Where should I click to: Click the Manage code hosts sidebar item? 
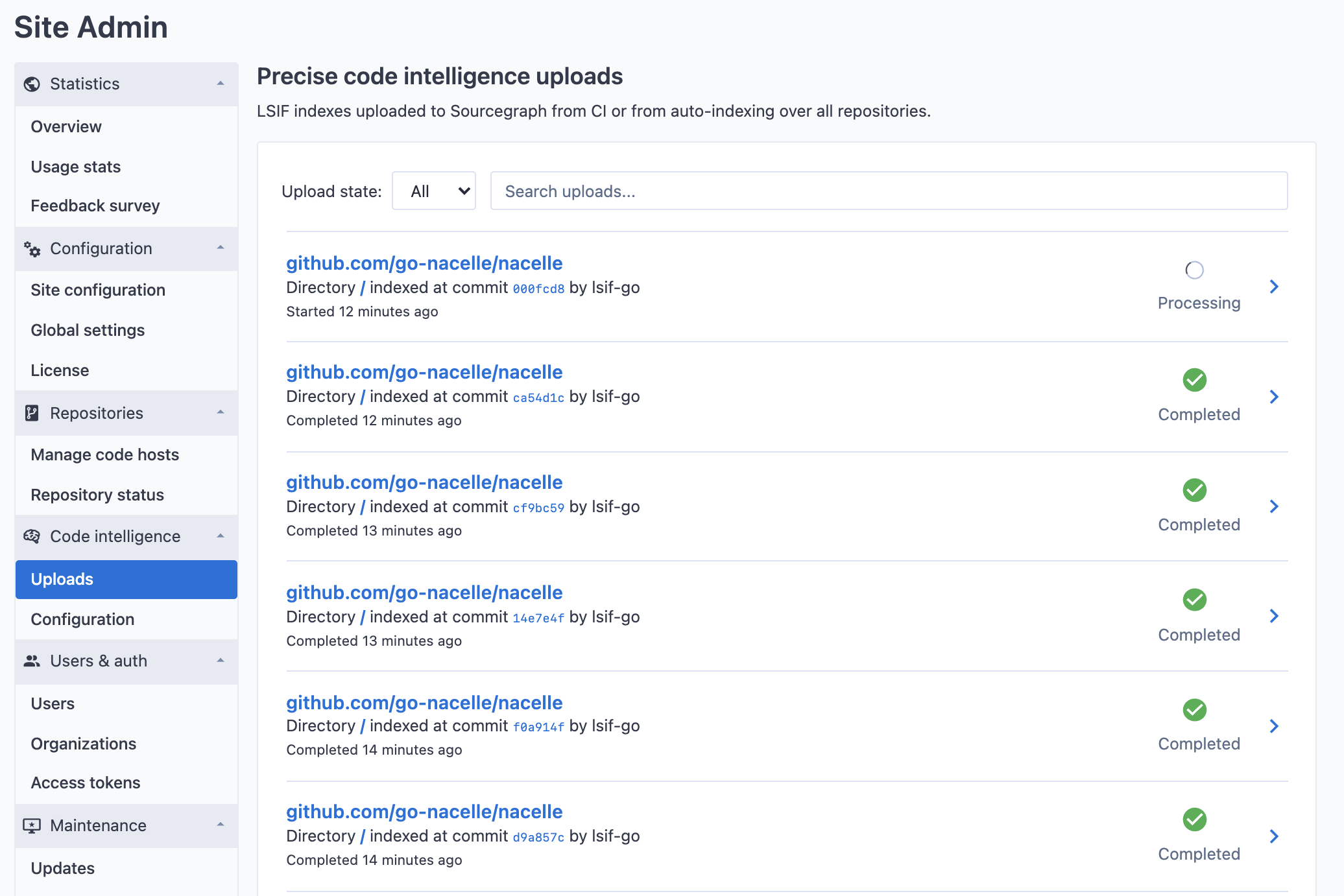pyautogui.click(x=105, y=454)
